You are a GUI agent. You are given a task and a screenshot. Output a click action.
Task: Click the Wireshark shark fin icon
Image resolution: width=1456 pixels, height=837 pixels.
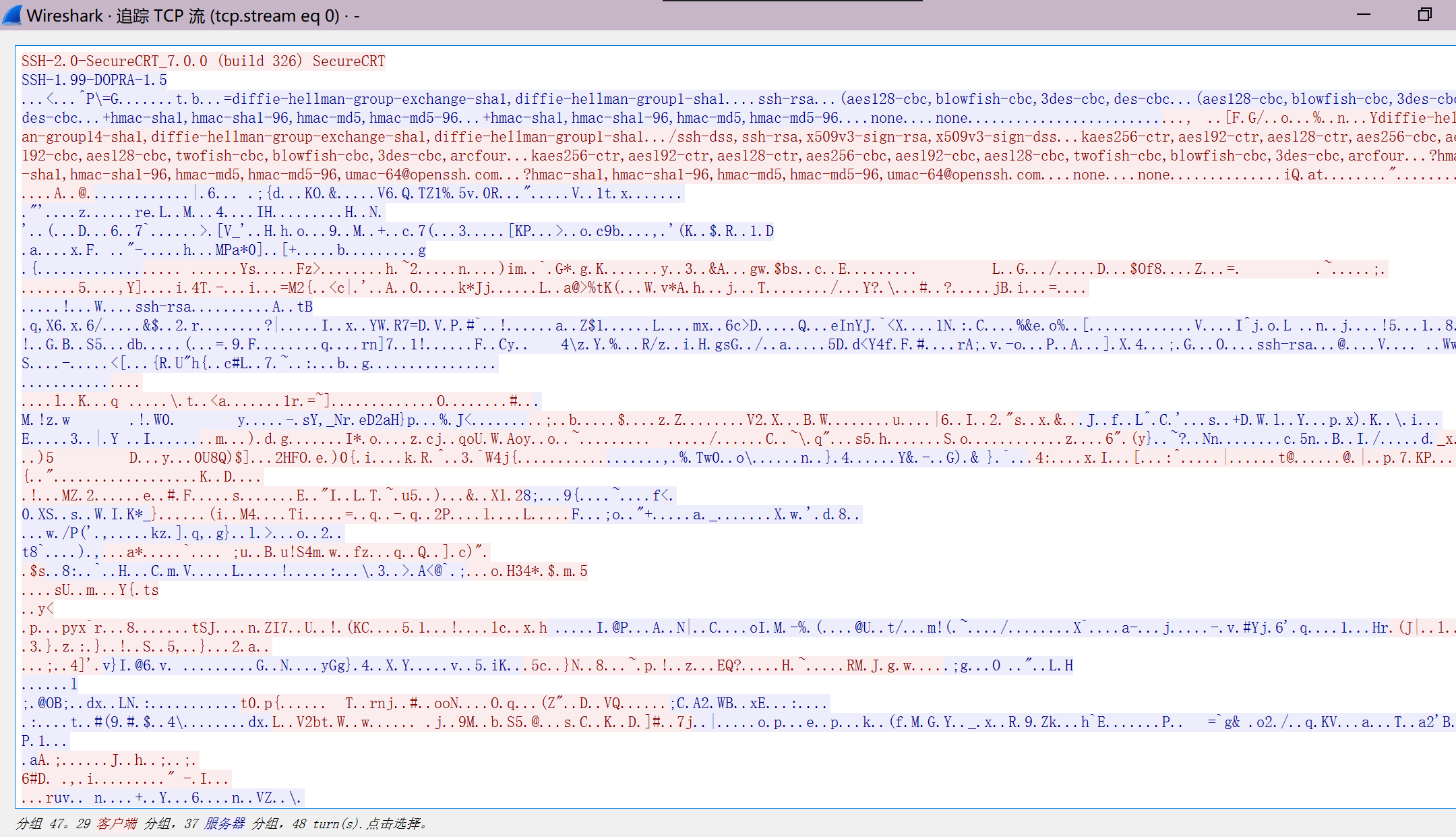[x=12, y=15]
